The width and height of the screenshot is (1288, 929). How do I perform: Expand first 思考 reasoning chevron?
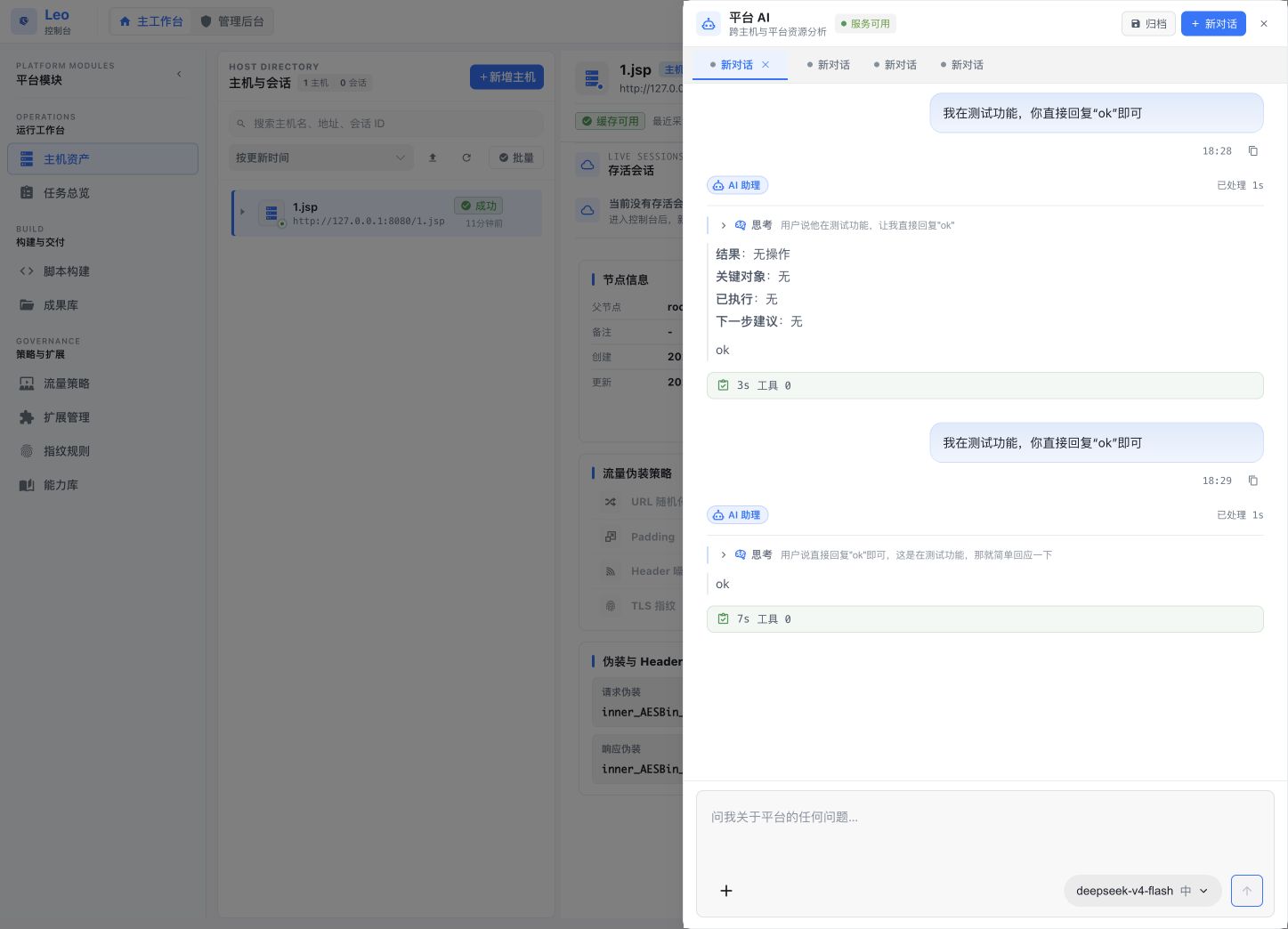(724, 226)
